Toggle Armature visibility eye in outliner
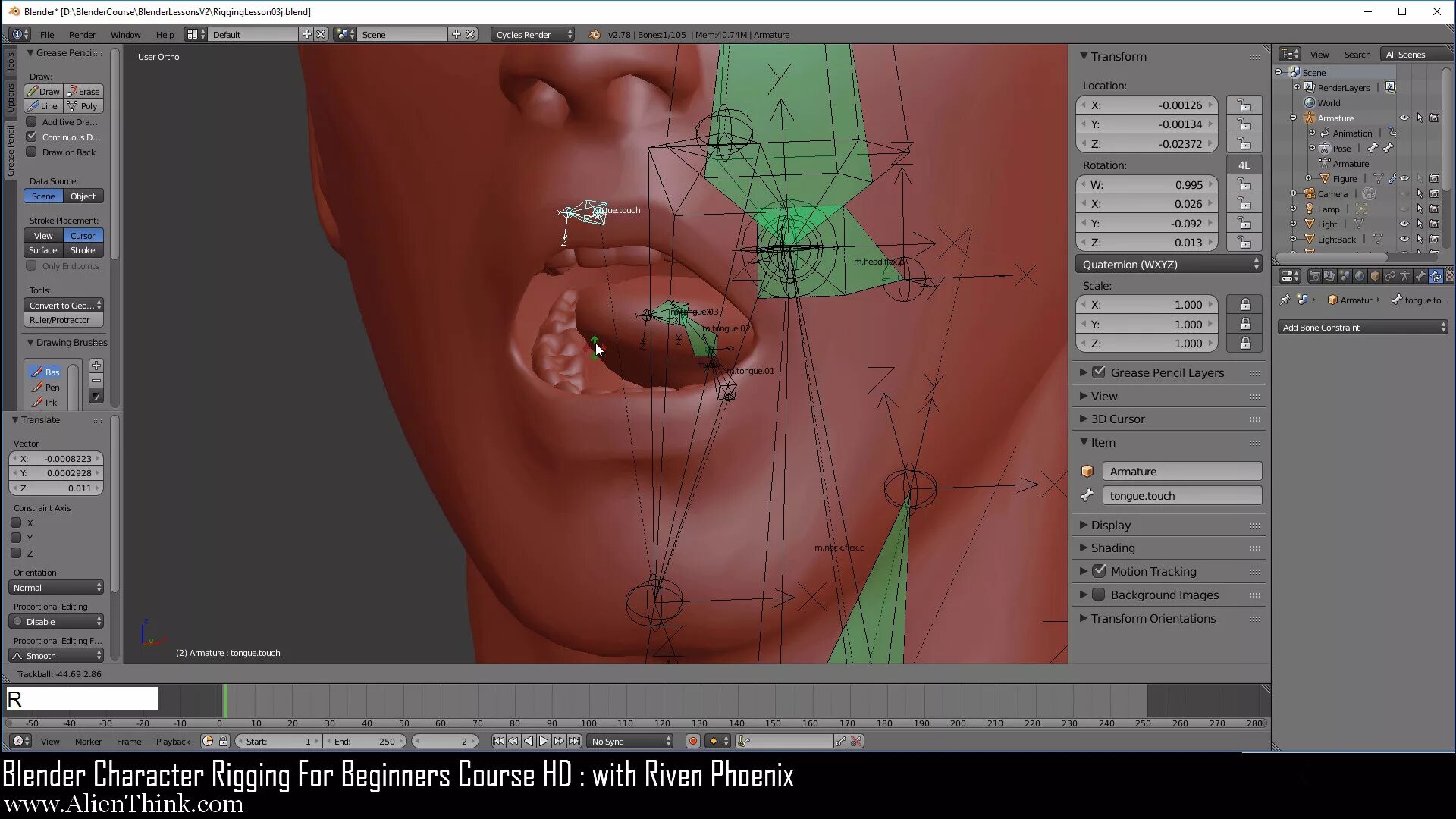 point(1404,118)
